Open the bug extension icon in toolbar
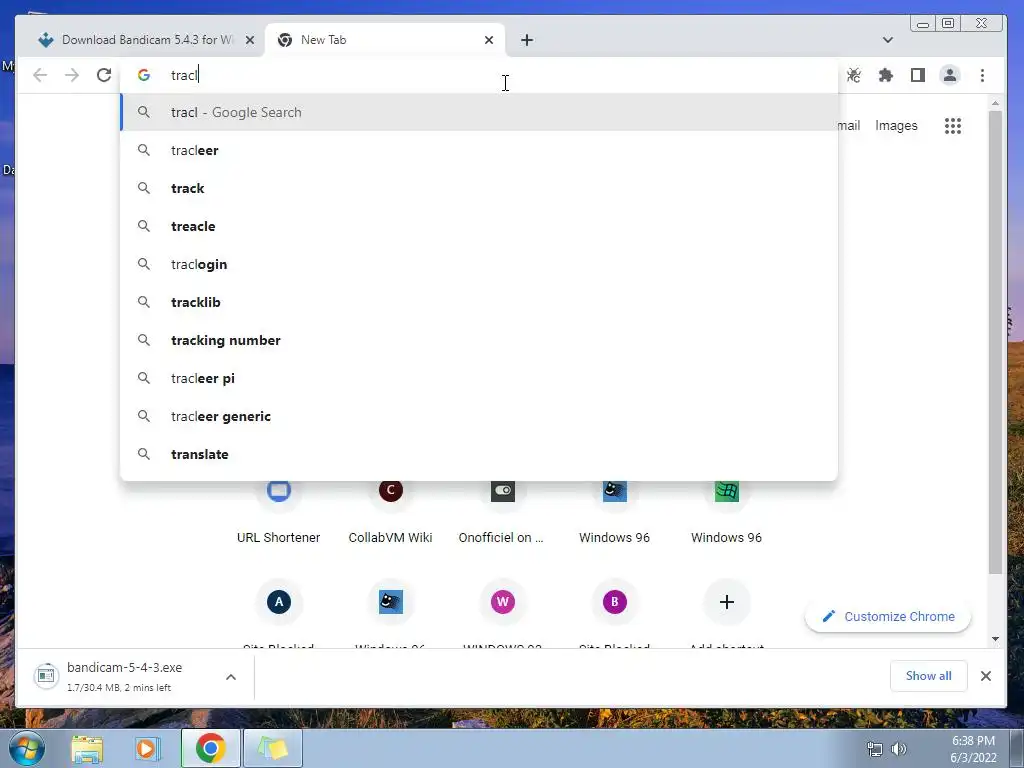The height and width of the screenshot is (768, 1024). [x=854, y=75]
